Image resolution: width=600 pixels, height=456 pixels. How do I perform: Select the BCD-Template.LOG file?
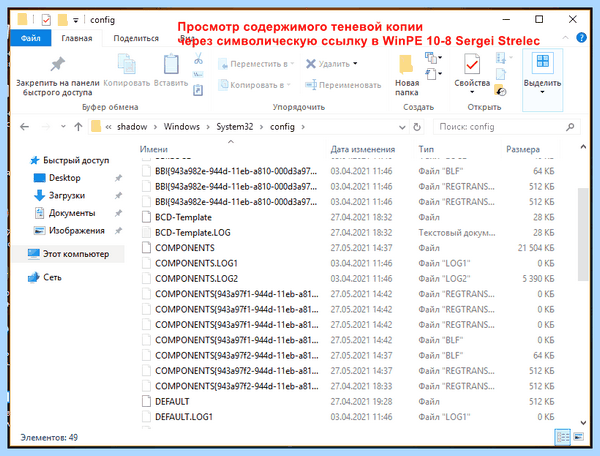tap(192, 233)
